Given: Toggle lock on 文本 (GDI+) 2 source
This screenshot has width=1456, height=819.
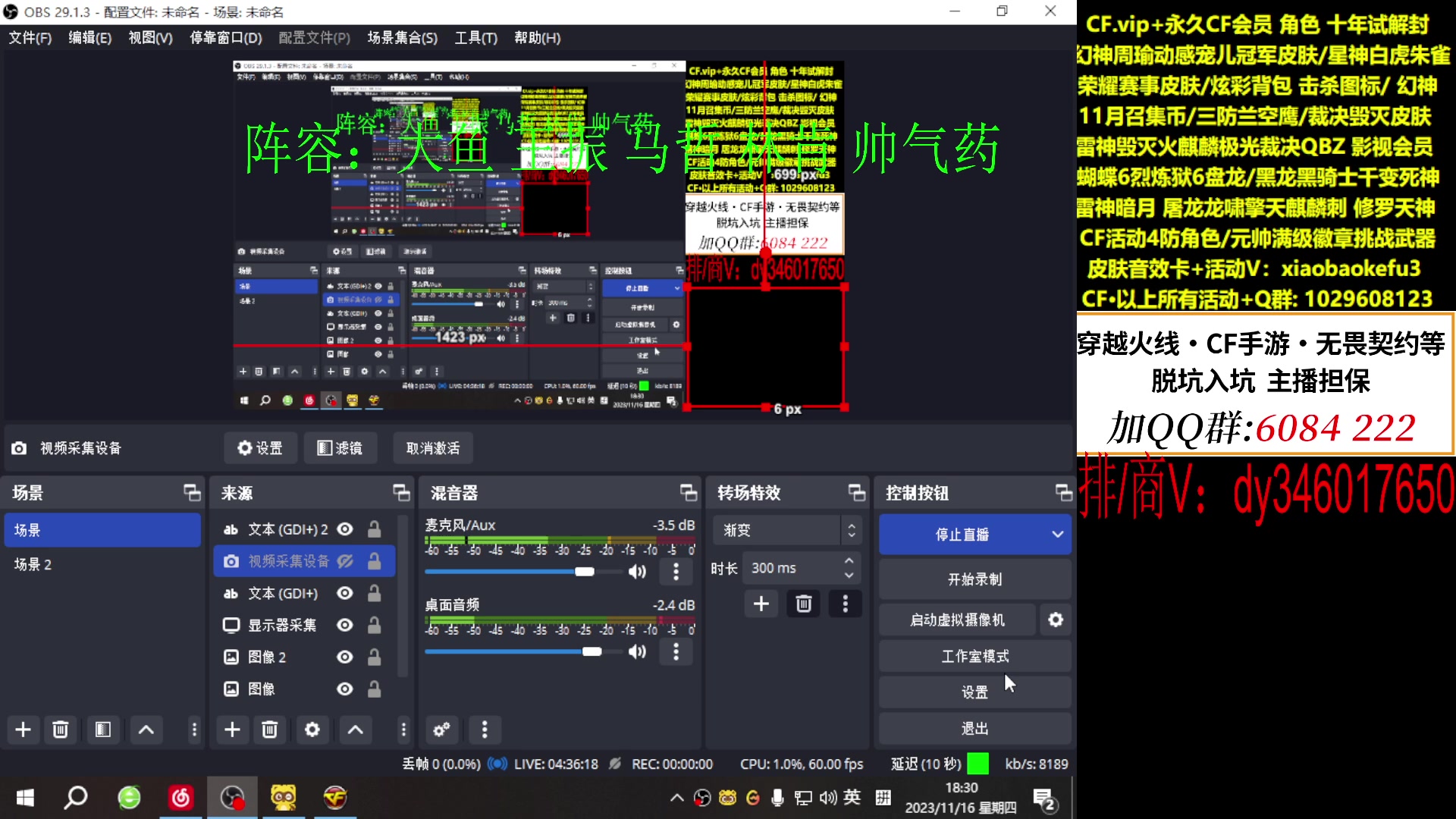Looking at the screenshot, I should pos(374,529).
